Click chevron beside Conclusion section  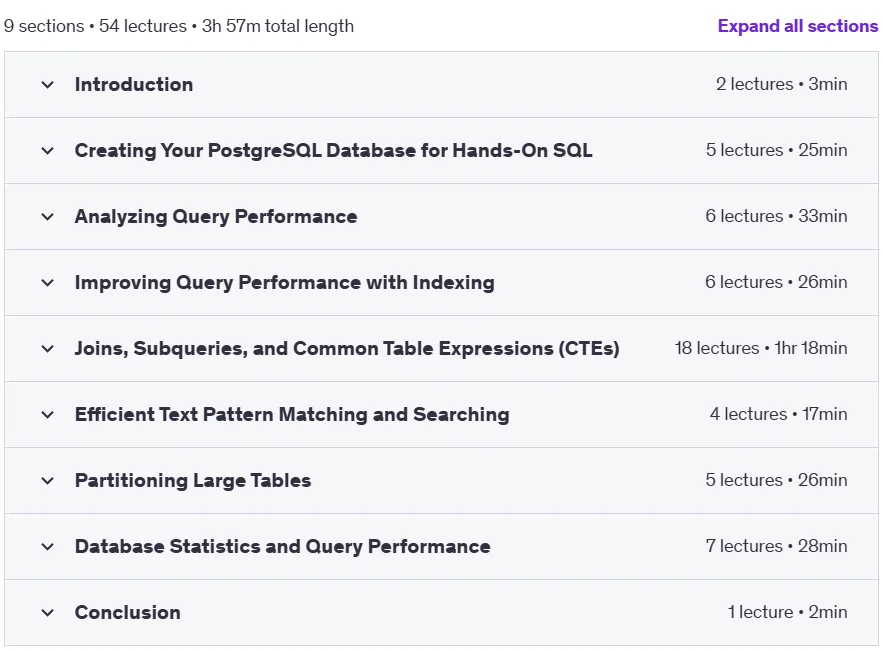(48, 613)
